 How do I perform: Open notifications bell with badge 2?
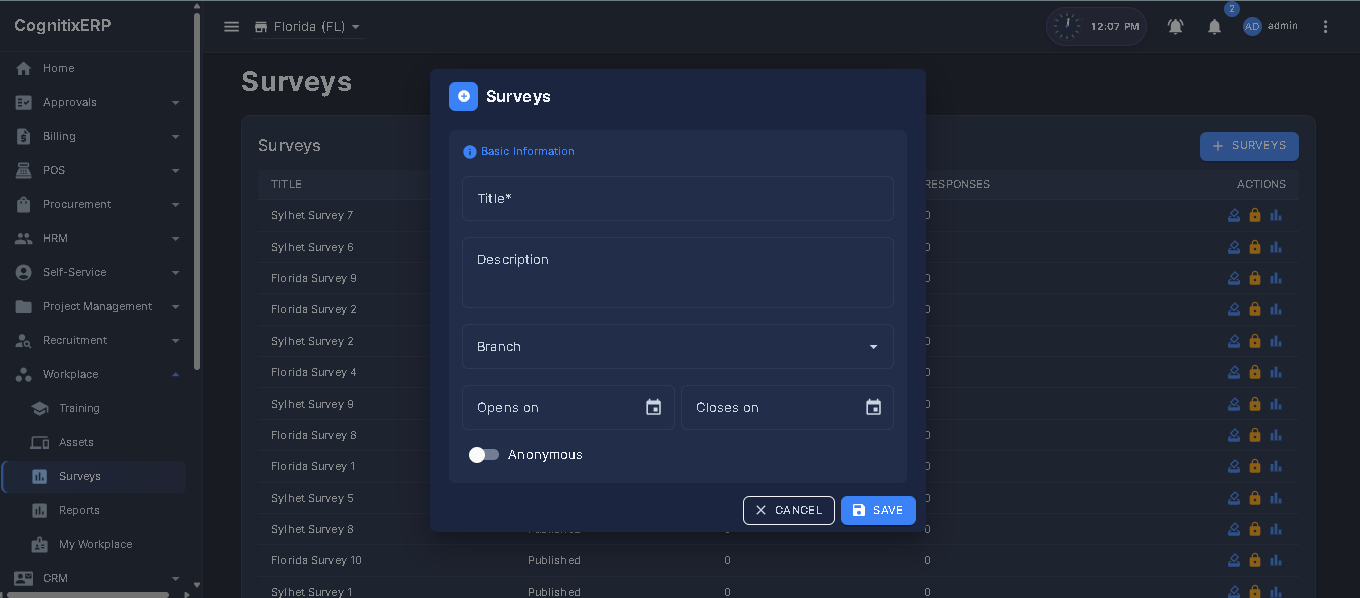click(1214, 27)
